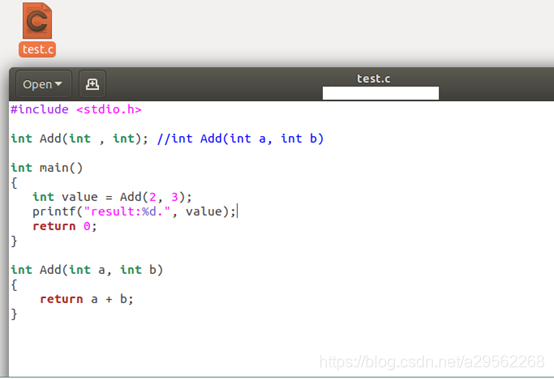Click the closing brace of main
This screenshot has width=554, height=380.
coord(14,241)
